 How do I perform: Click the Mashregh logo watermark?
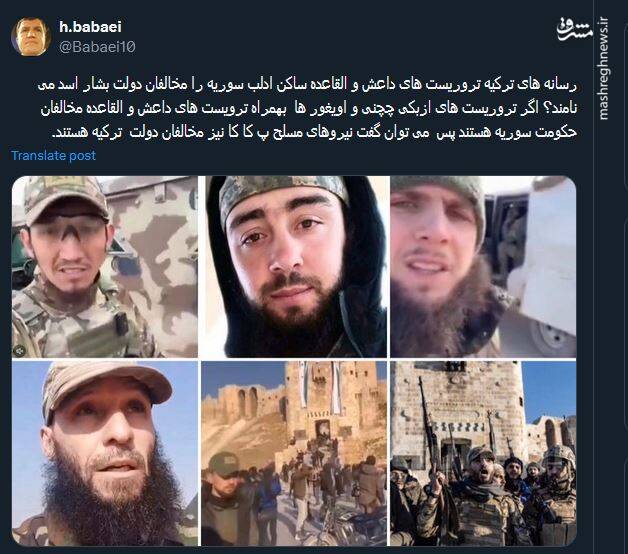coord(574,30)
